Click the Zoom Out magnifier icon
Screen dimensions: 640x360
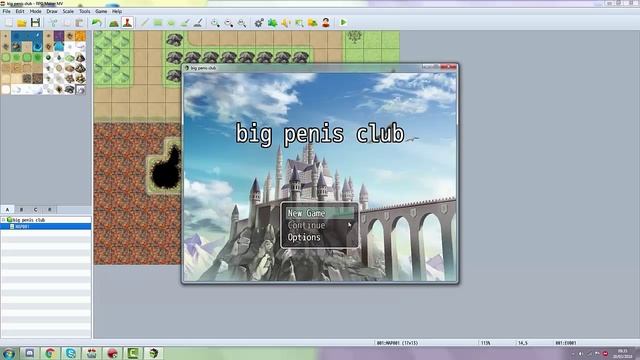click(229, 22)
